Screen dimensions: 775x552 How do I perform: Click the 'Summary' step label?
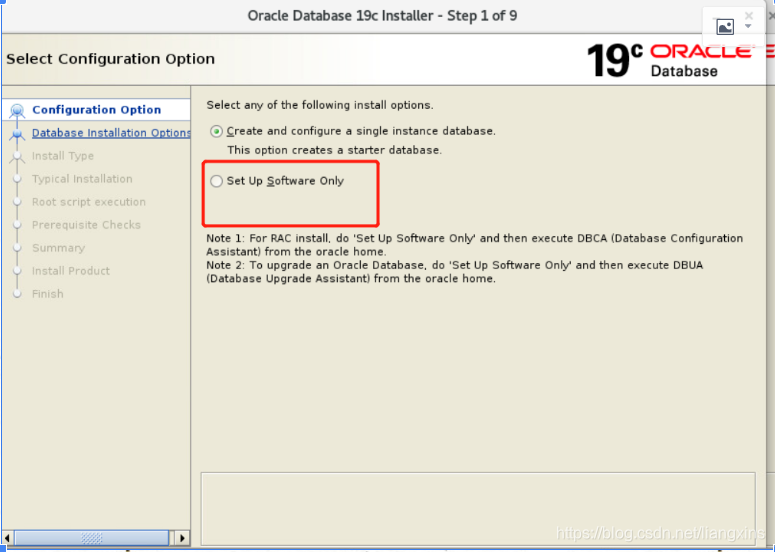(58, 248)
